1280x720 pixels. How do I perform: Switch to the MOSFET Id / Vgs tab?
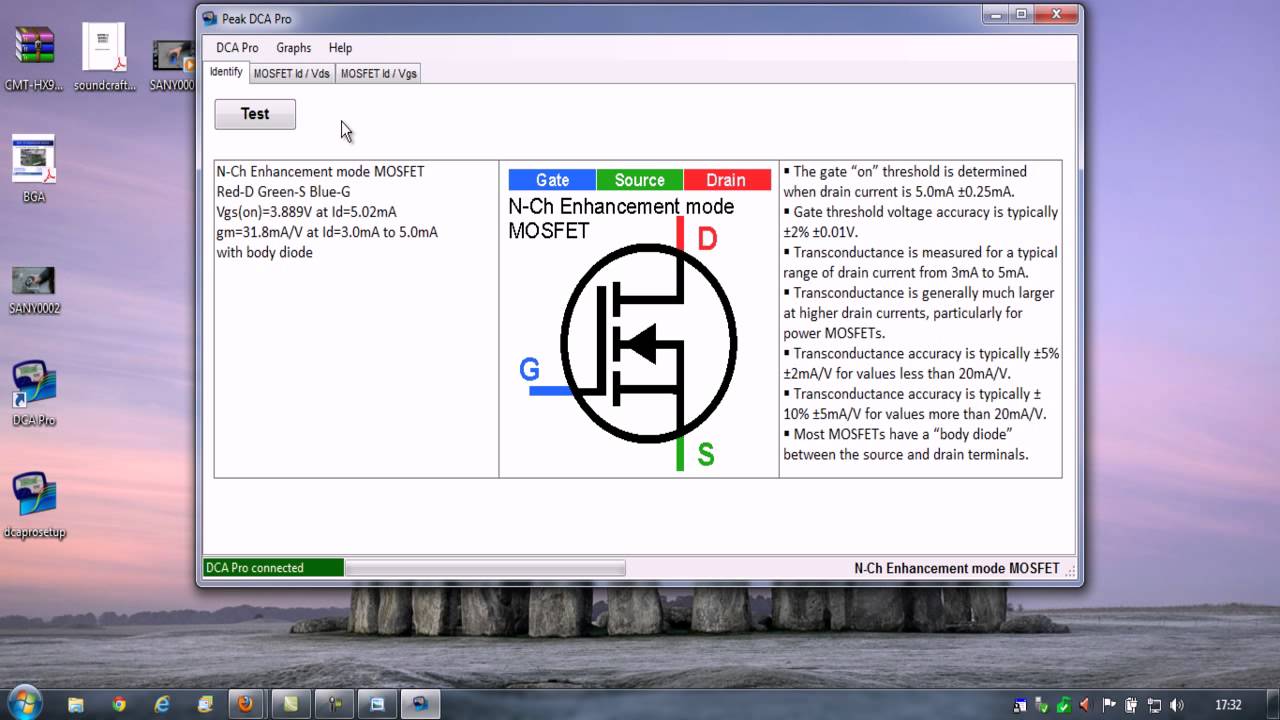click(x=378, y=74)
